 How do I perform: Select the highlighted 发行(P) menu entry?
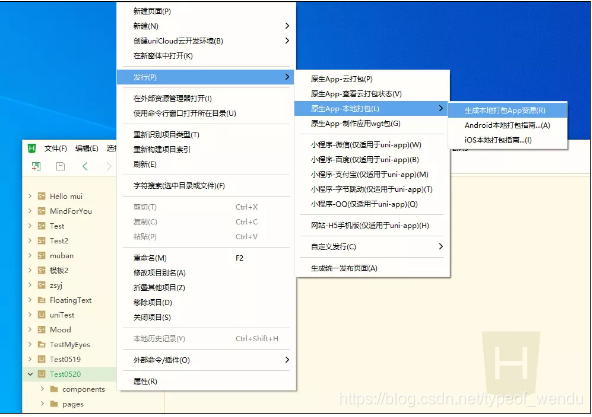pyautogui.click(x=205, y=77)
